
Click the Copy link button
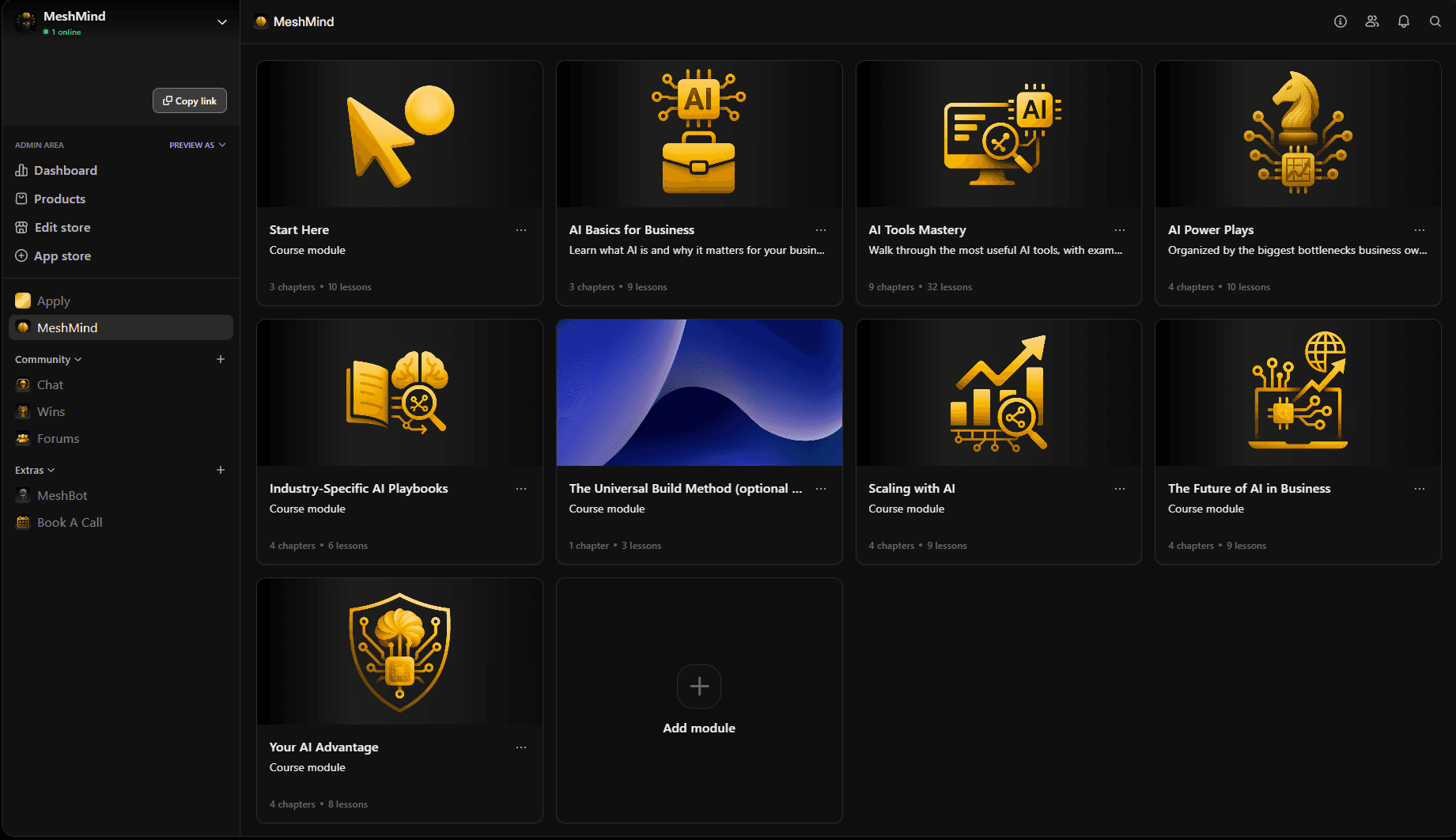190,100
